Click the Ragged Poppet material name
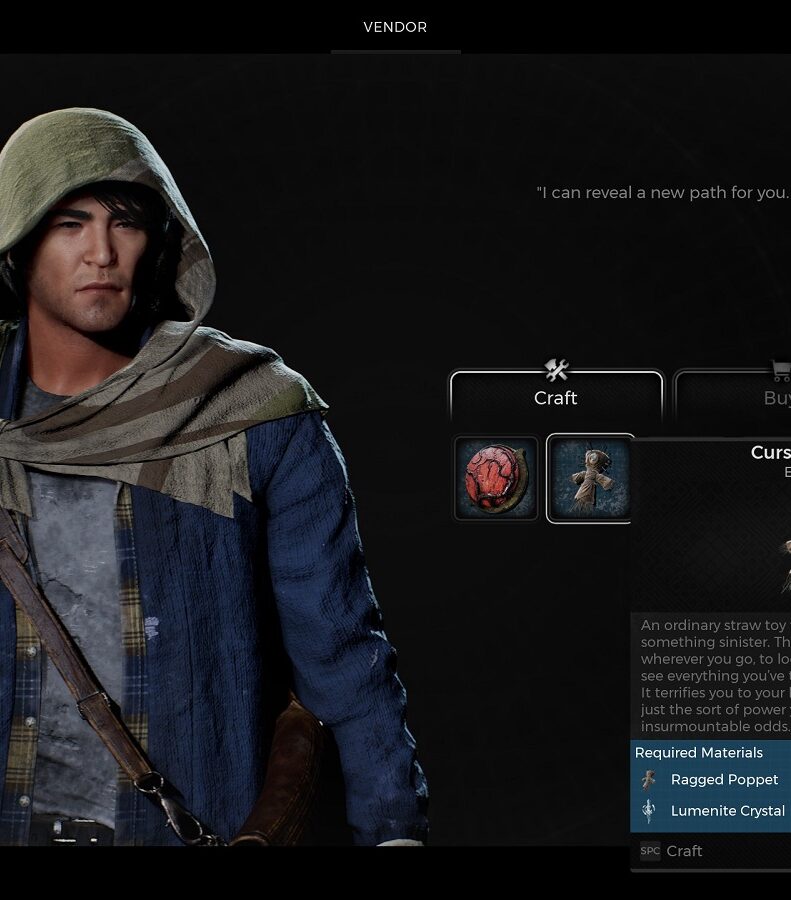Screen dimensions: 791x900 click(724, 779)
